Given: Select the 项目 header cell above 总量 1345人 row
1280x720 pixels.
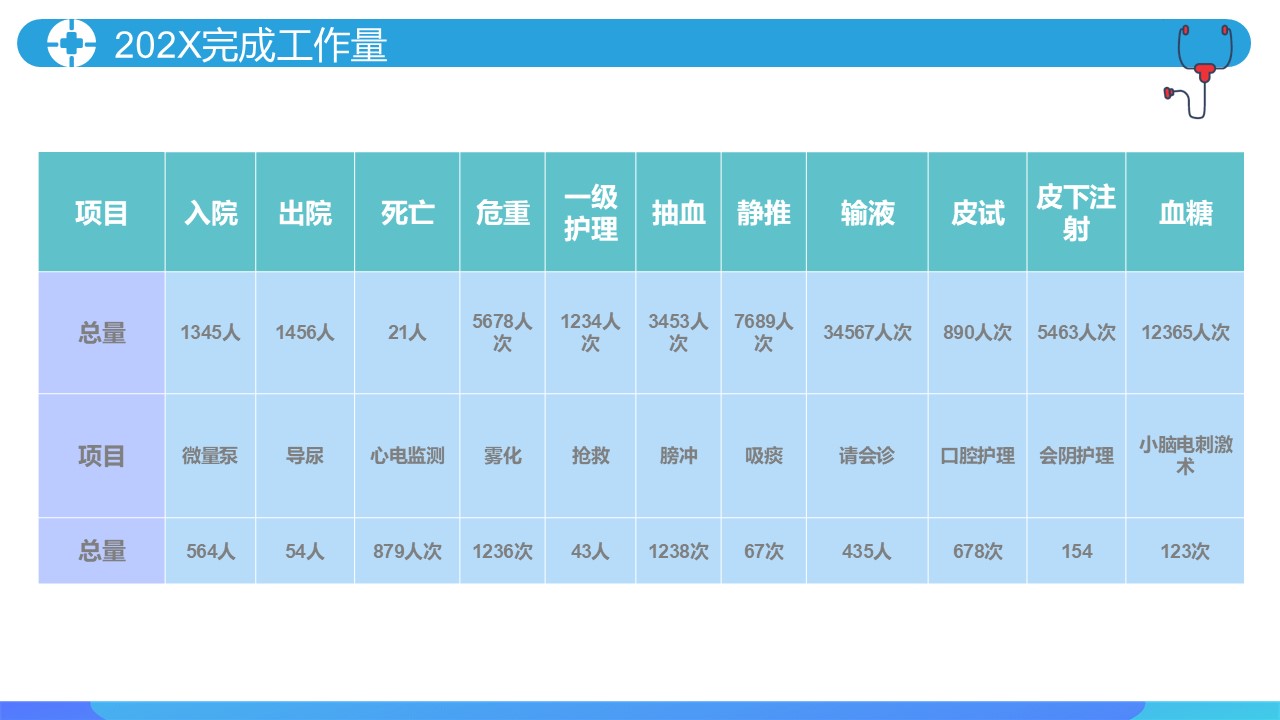Looking at the screenshot, I should tap(102, 212).
